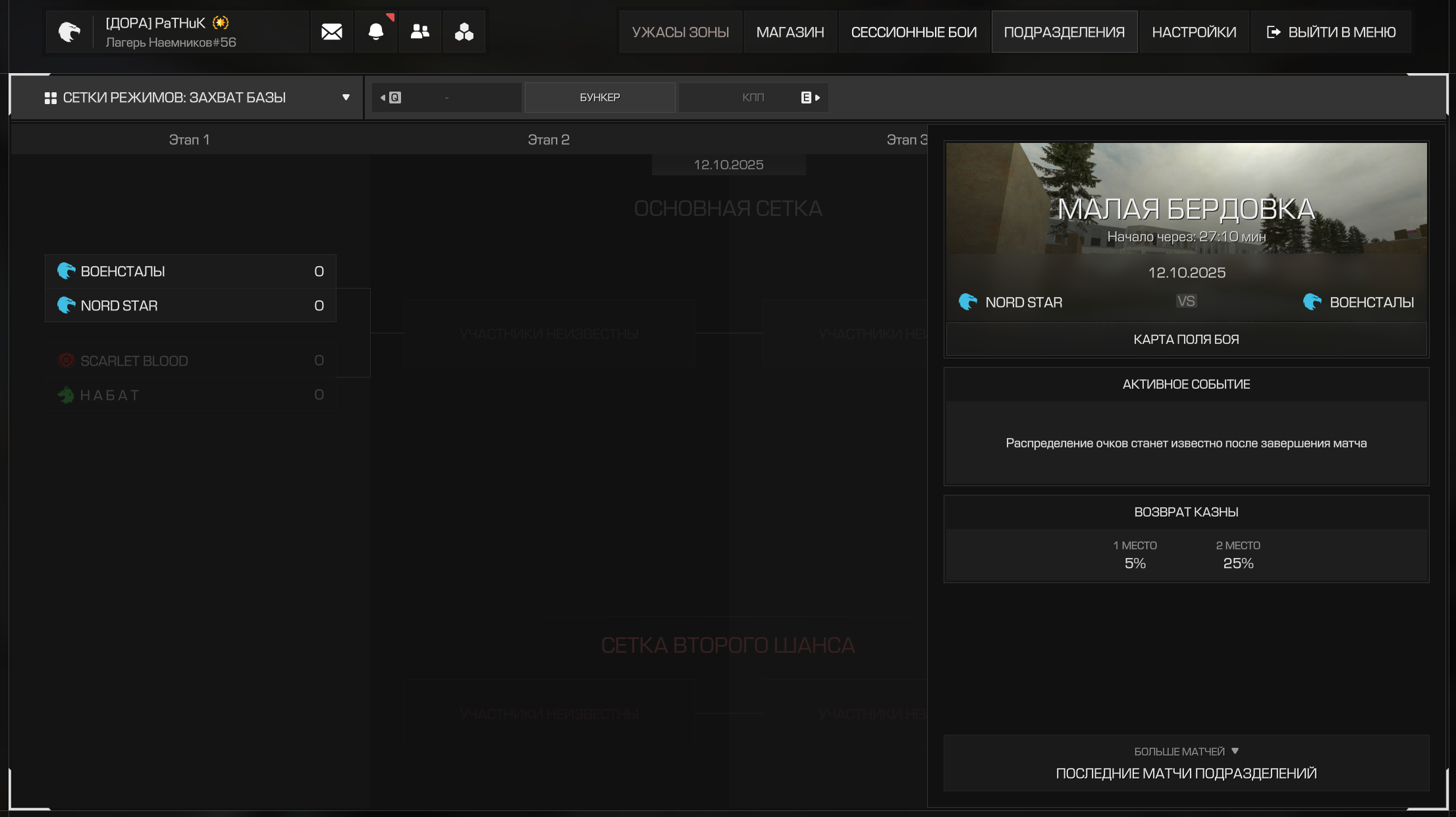Click previous map arrow with Q key
This screenshot has width=1456, height=817.
[390, 98]
